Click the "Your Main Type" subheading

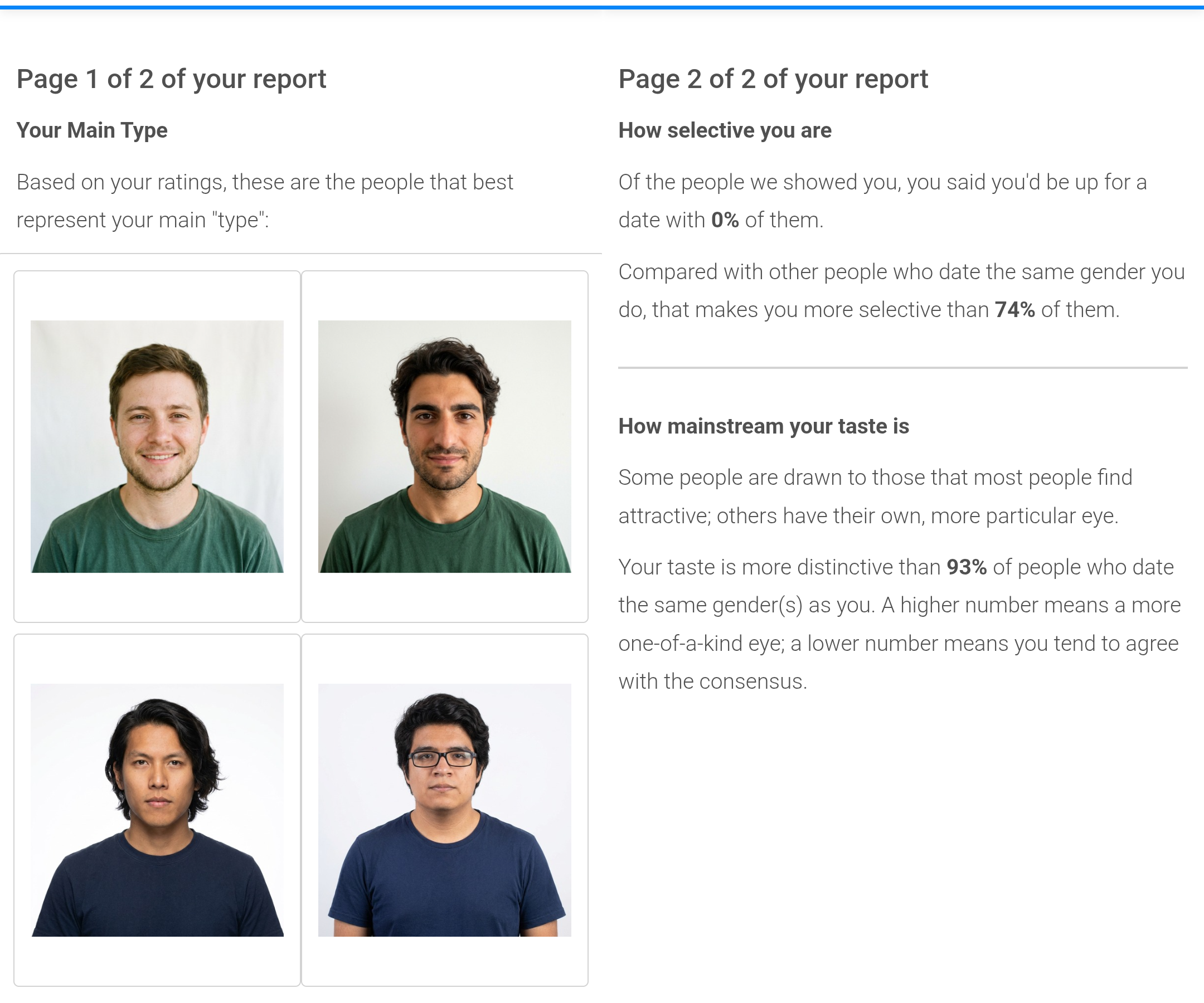point(92,130)
